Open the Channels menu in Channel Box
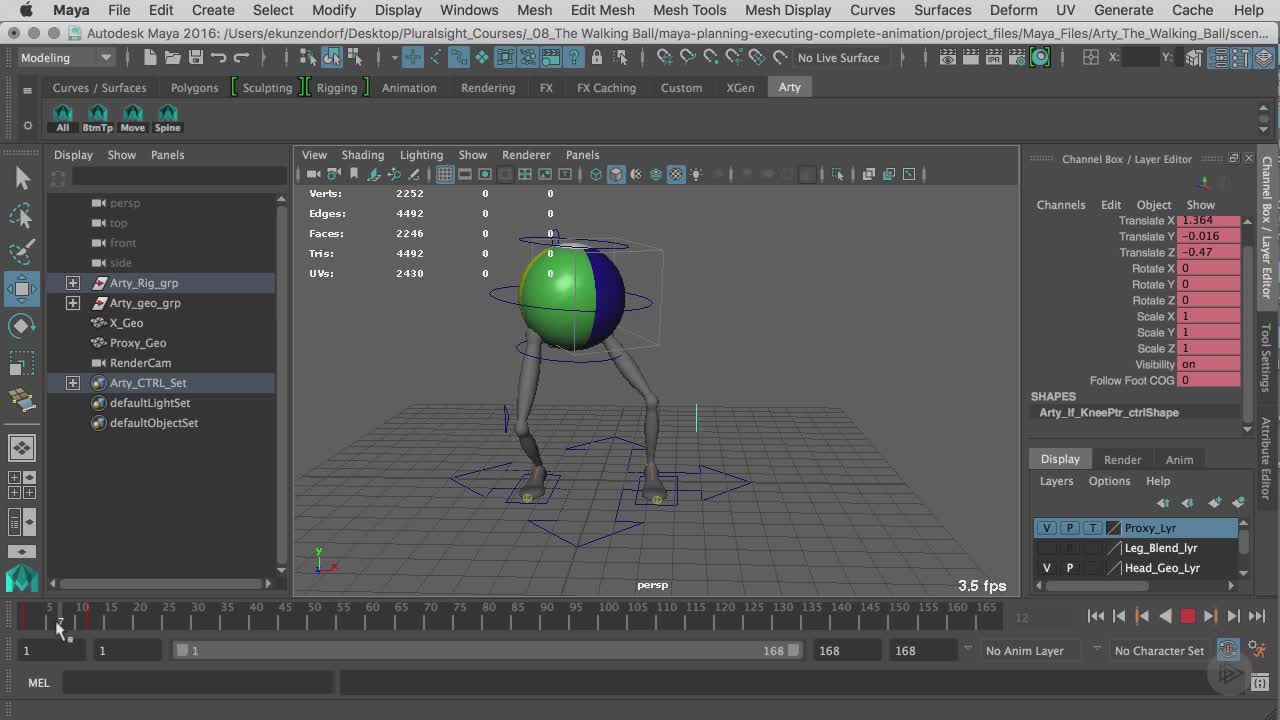 (x=1061, y=205)
